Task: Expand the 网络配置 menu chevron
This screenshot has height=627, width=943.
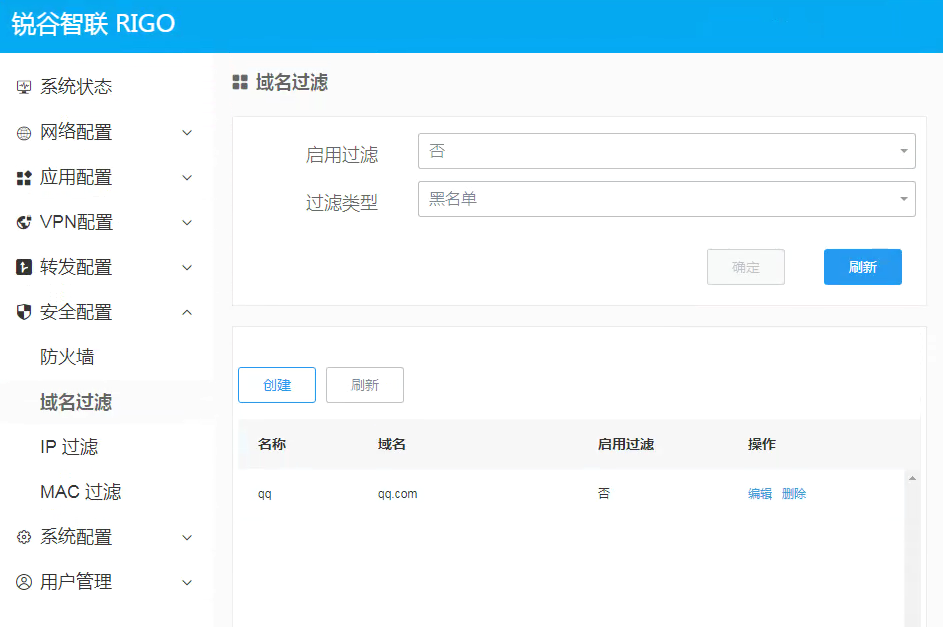Action: [x=187, y=133]
